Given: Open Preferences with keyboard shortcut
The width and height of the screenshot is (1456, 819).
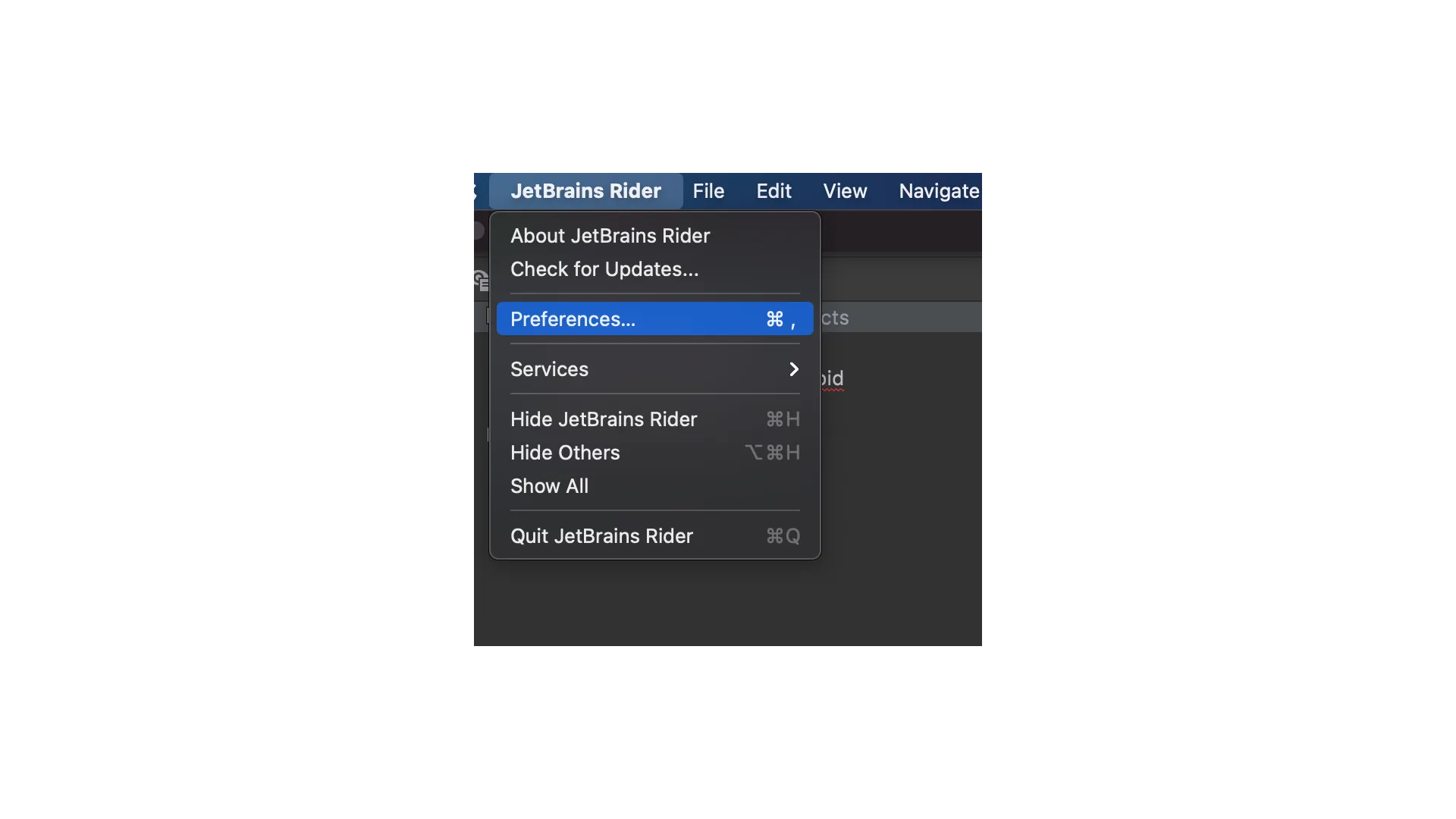Looking at the screenshot, I should pos(782,318).
